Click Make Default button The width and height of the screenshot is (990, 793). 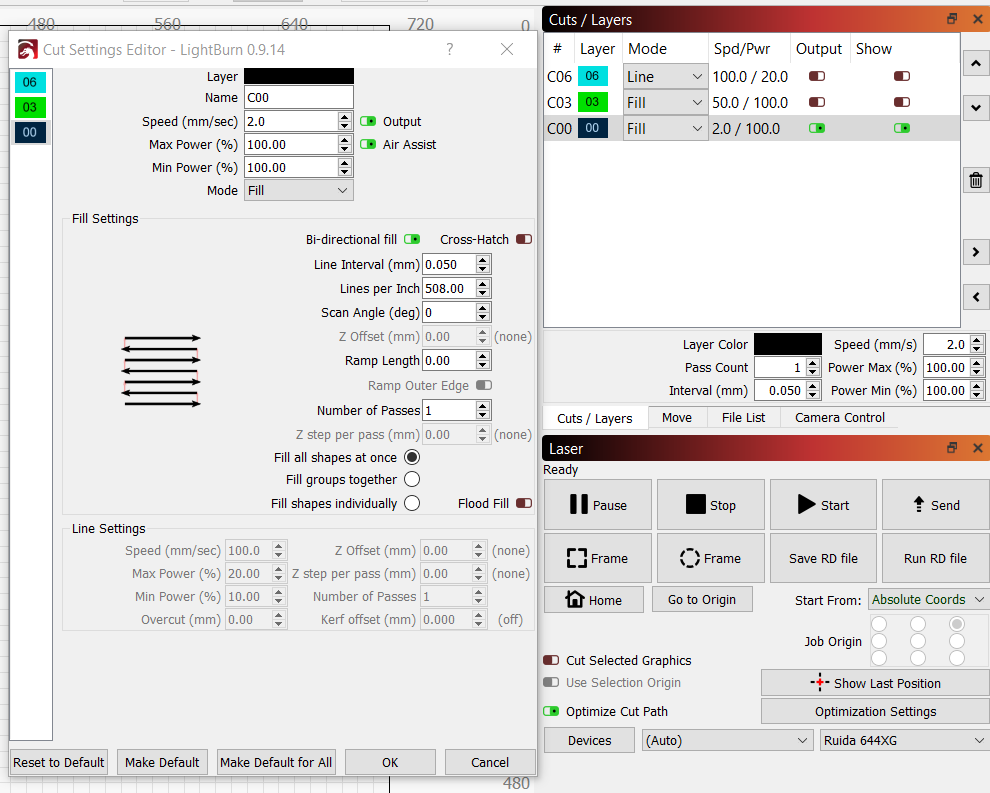click(x=162, y=762)
